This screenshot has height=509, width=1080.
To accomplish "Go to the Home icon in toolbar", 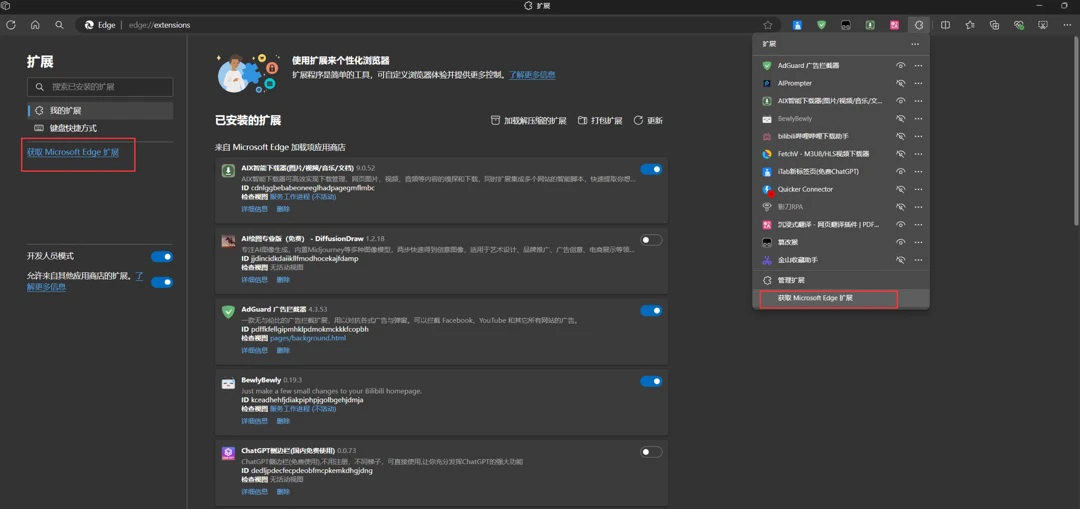I will coord(35,25).
